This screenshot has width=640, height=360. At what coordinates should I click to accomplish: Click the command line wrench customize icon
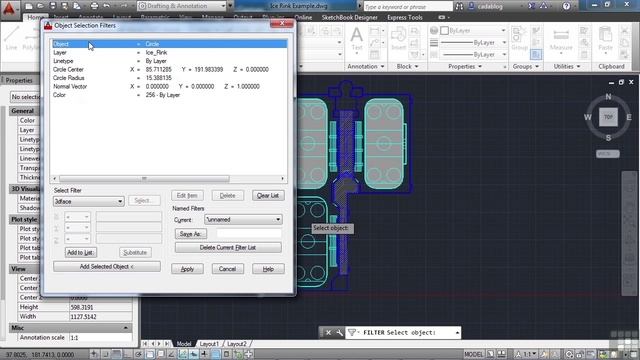click(x=339, y=333)
